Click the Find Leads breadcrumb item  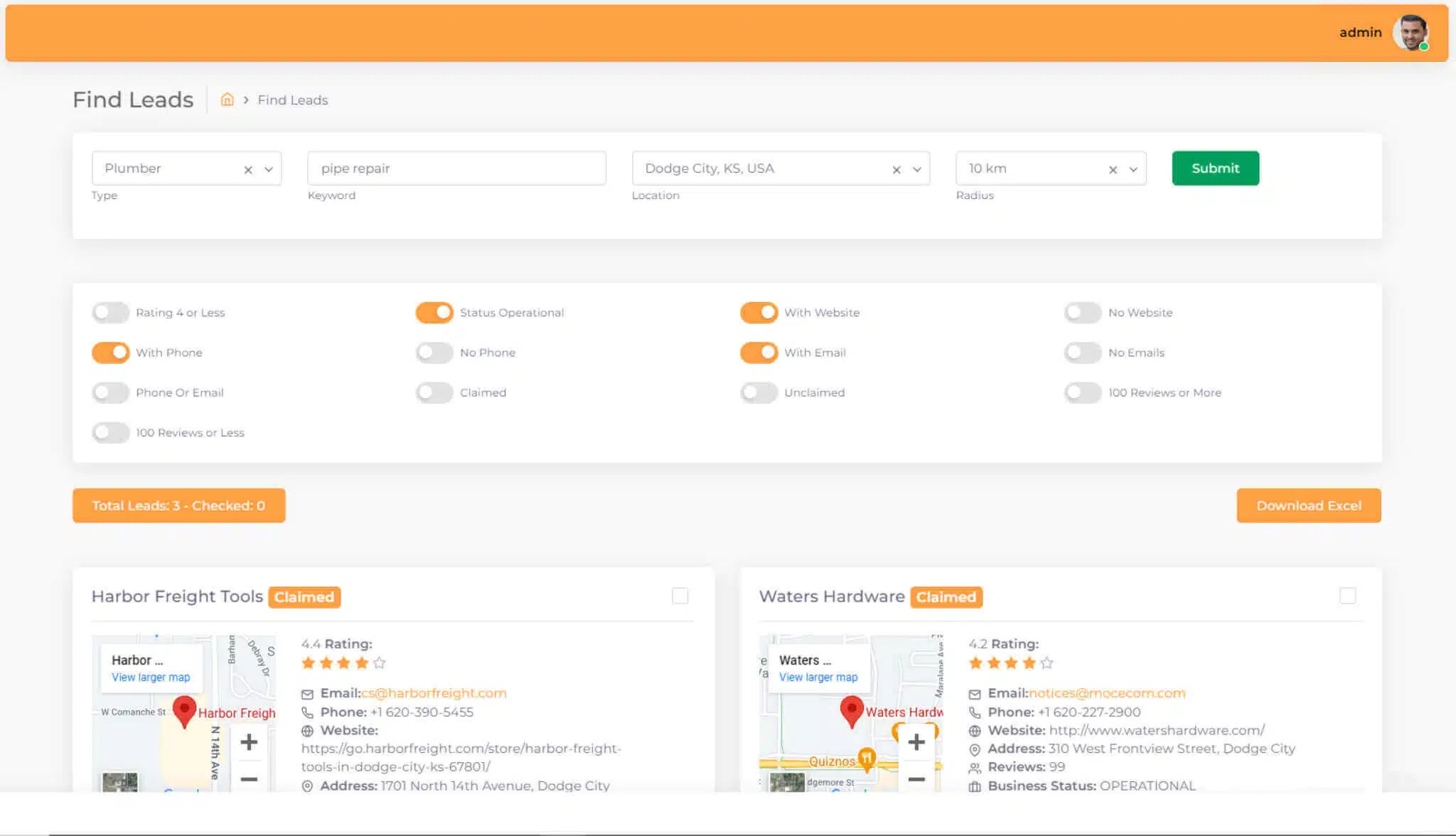tap(292, 100)
